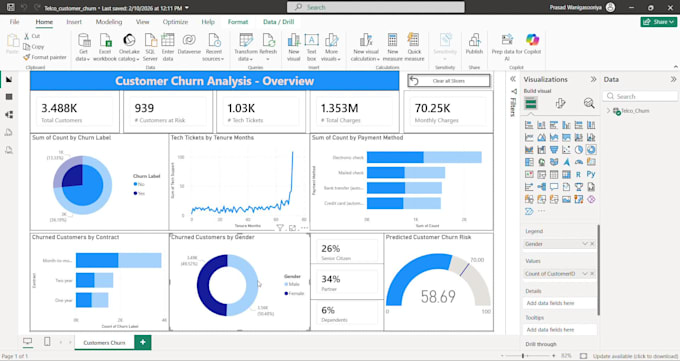Choose the gauge visual type
The height and width of the screenshot is (361, 680).
click(x=579, y=162)
